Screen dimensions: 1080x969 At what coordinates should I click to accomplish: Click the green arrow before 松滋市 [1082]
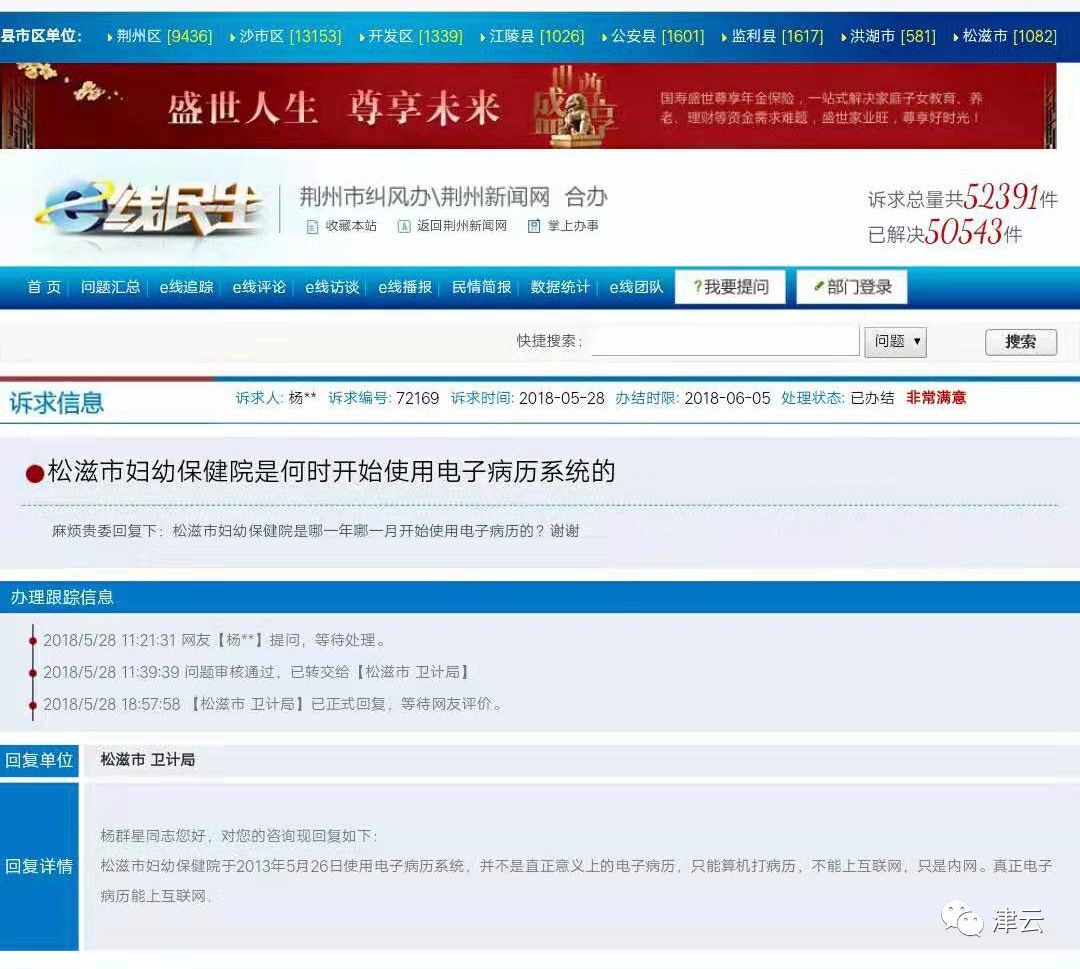(955, 36)
